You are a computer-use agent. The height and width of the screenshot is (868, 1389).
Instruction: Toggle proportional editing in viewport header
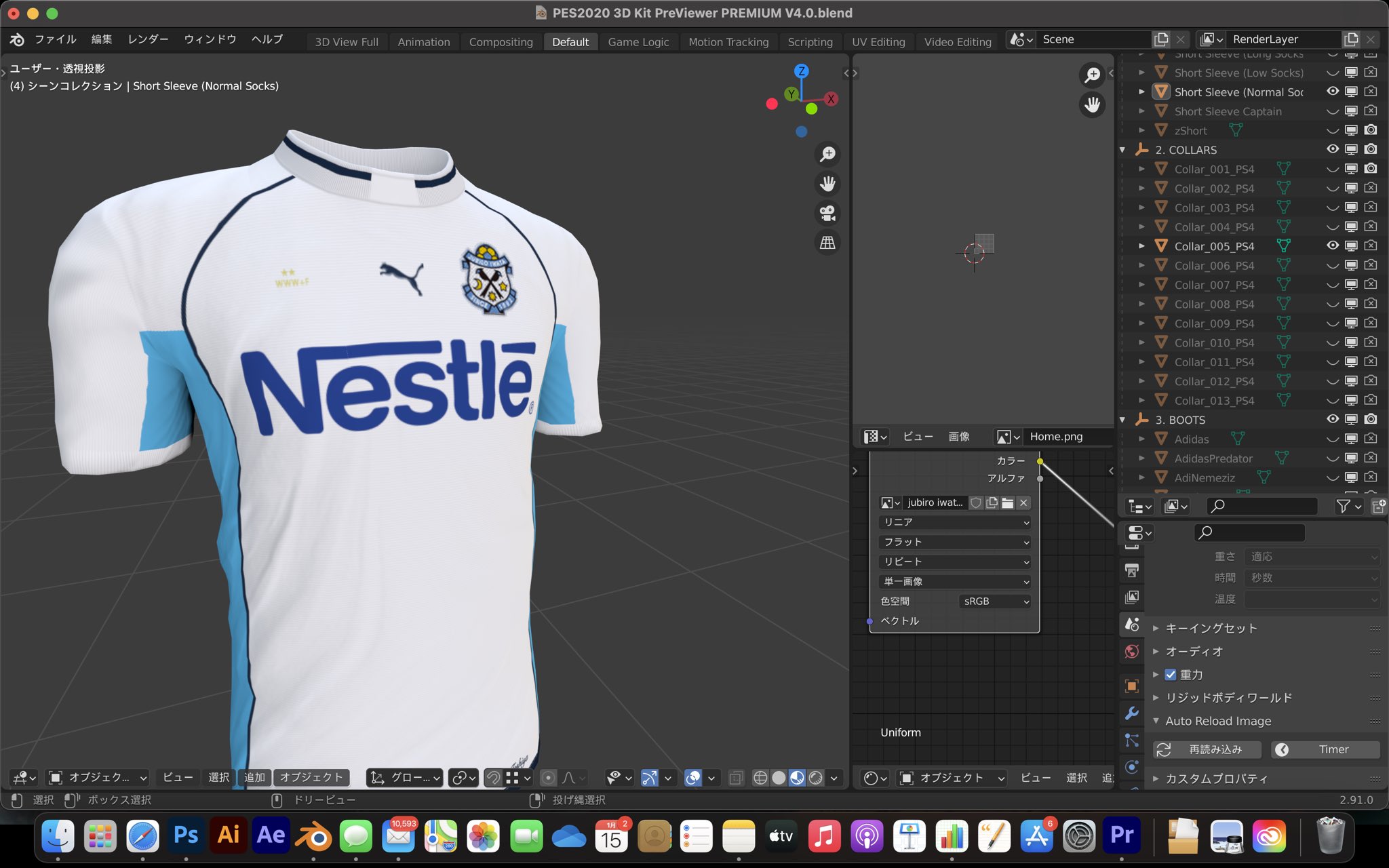coord(549,778)
